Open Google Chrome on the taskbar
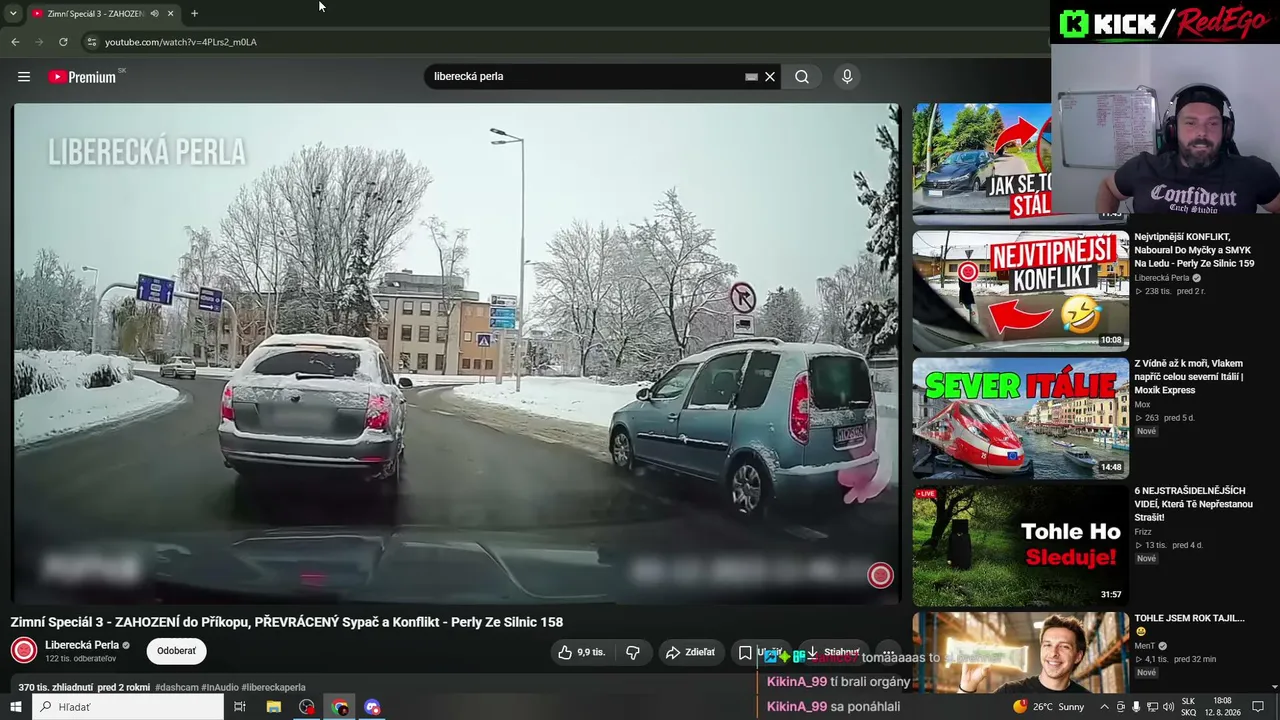Viewport: 1280px width, 720px height. tap(340, 707)
